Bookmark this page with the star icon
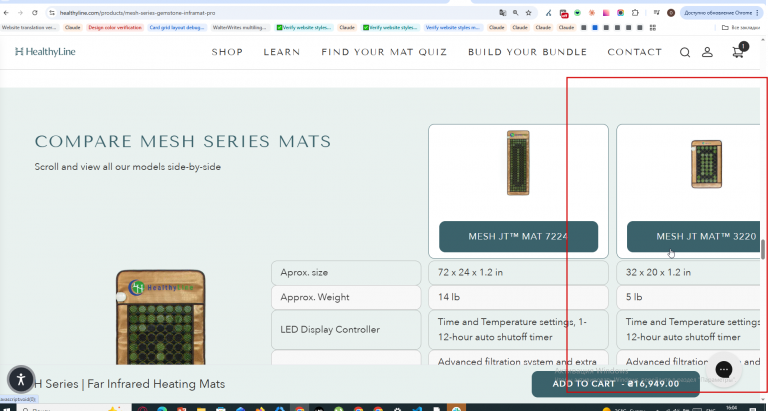The height and width of the screenshot is (411, 768). pyautogui.click(x=528, y=13)
